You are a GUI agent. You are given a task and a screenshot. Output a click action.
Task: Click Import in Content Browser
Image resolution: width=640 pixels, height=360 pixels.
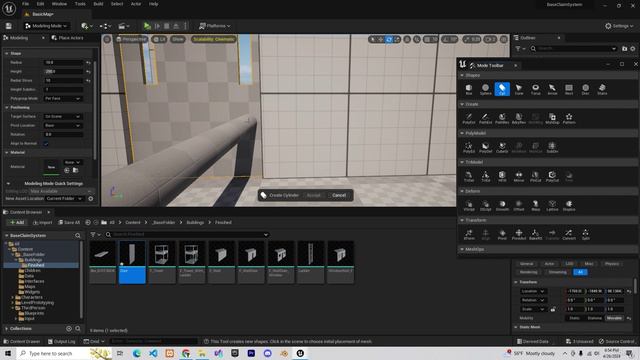(x=42, y=222)
